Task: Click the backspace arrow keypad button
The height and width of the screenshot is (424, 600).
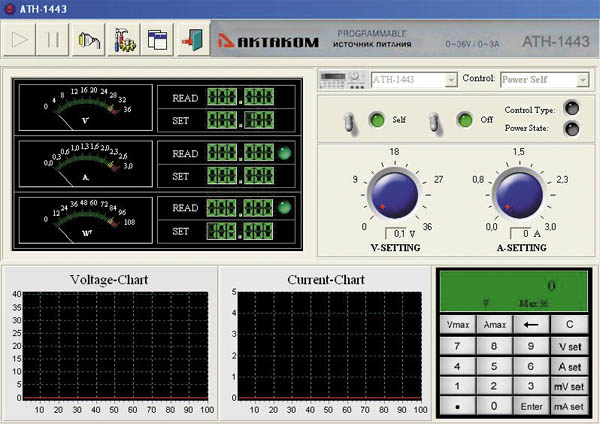Action: pos(531,325)
